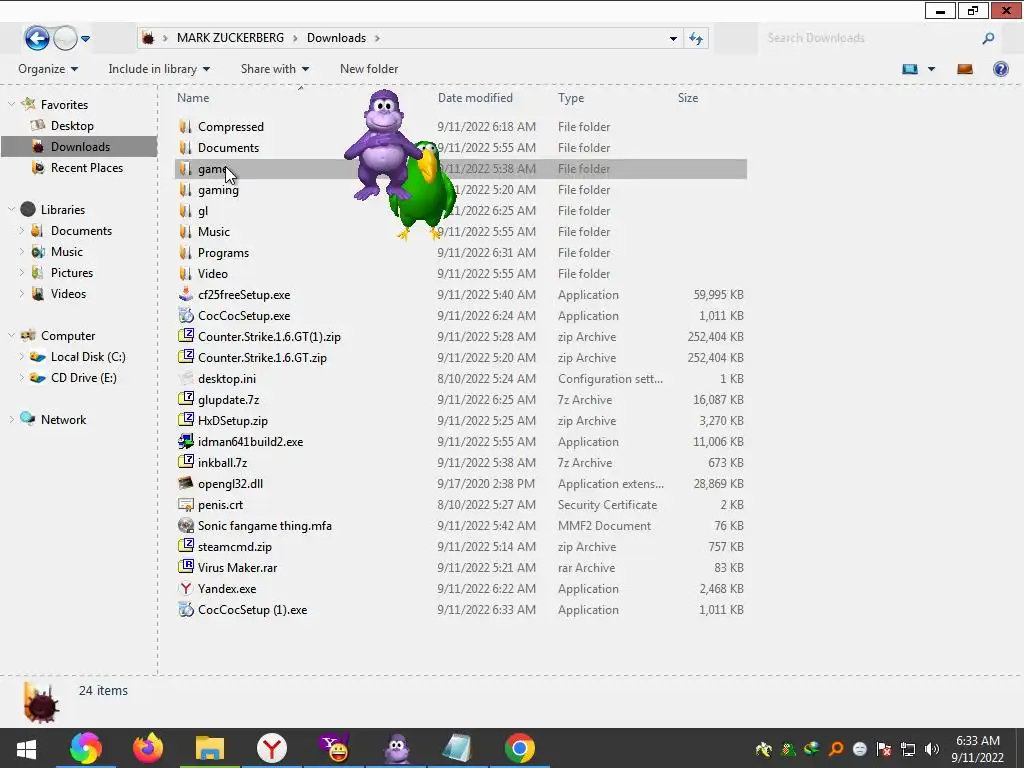Select the CocCocSetup (1).exe file name
The image size is (1024, 768).
(x=252, y=609)
